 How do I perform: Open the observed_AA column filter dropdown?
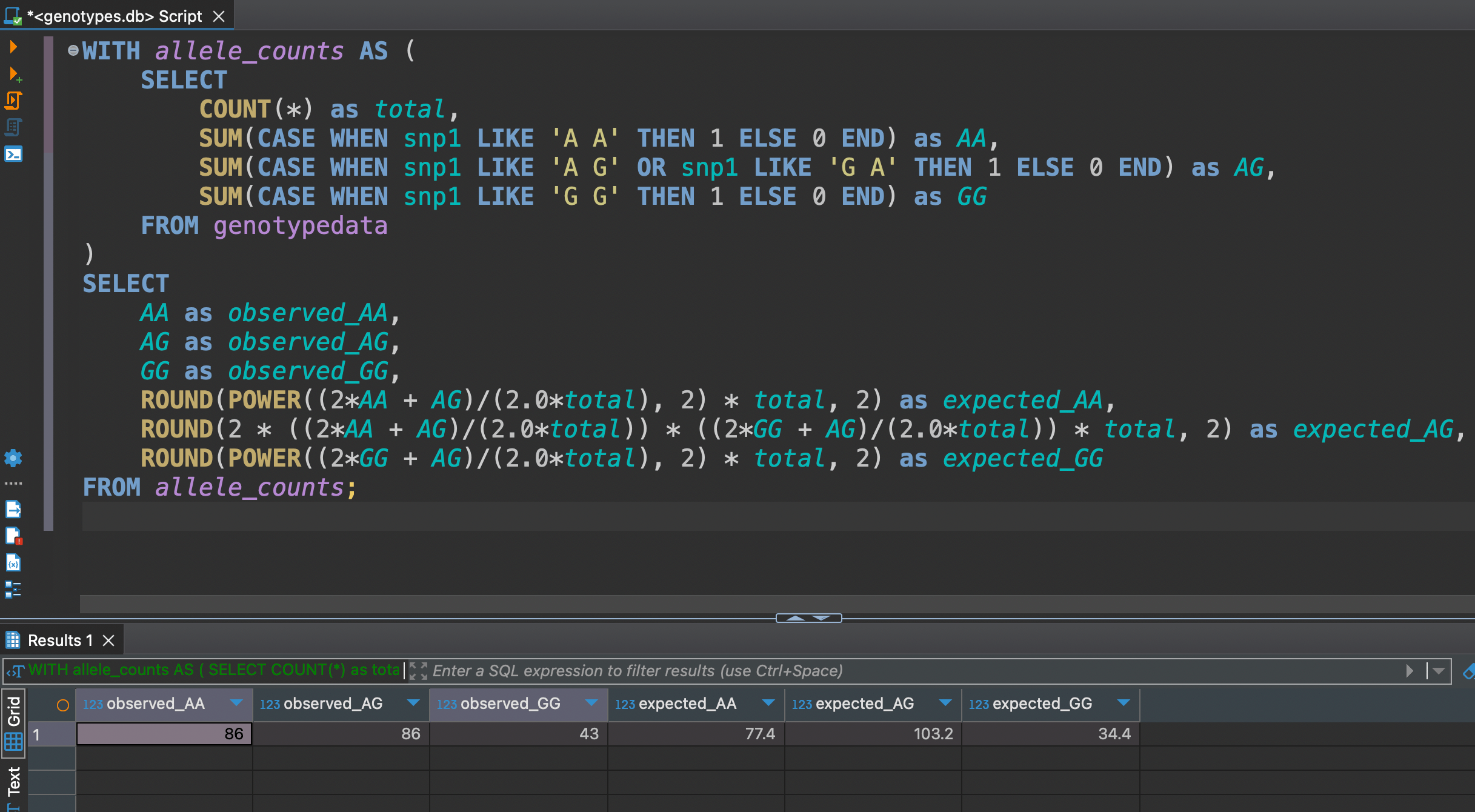coord(236,704)
